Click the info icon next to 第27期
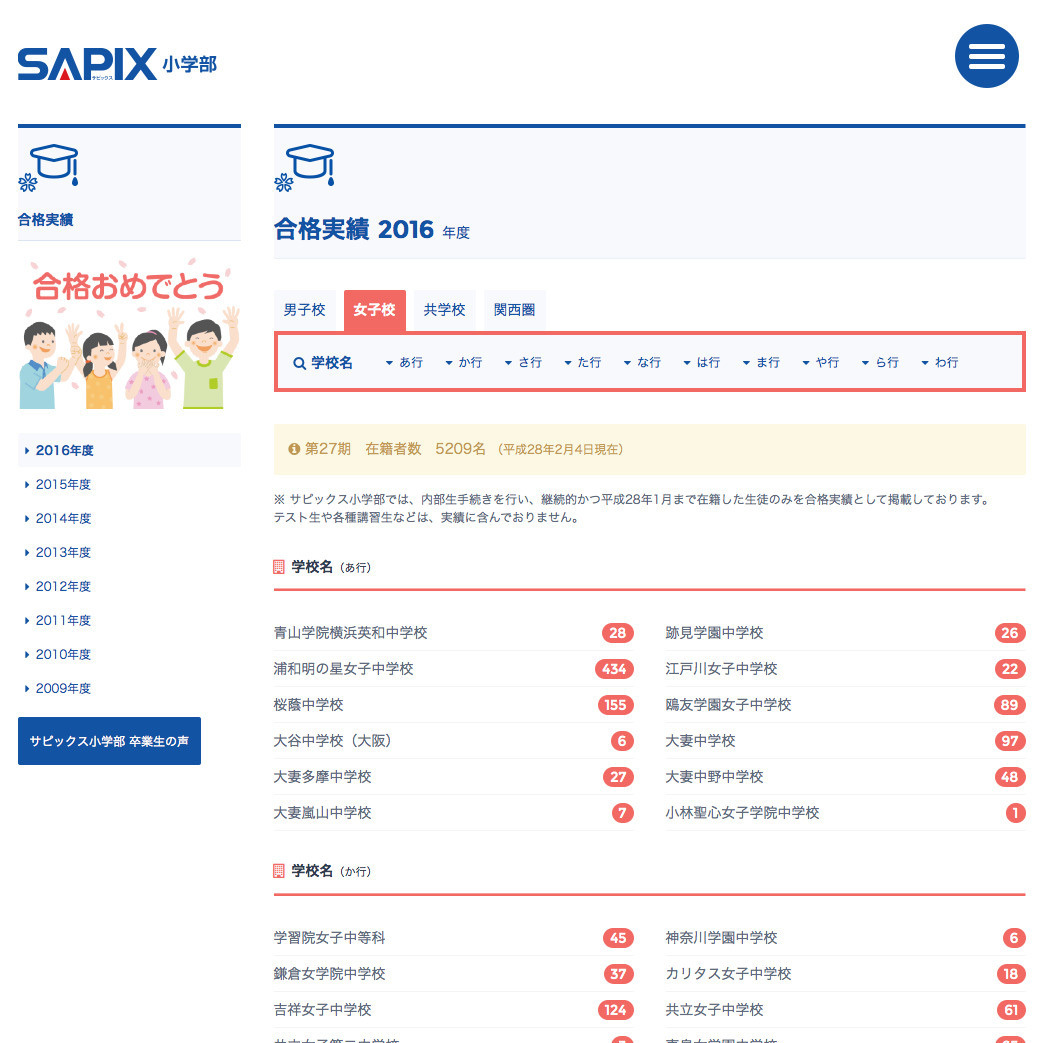 pos(292,450)
